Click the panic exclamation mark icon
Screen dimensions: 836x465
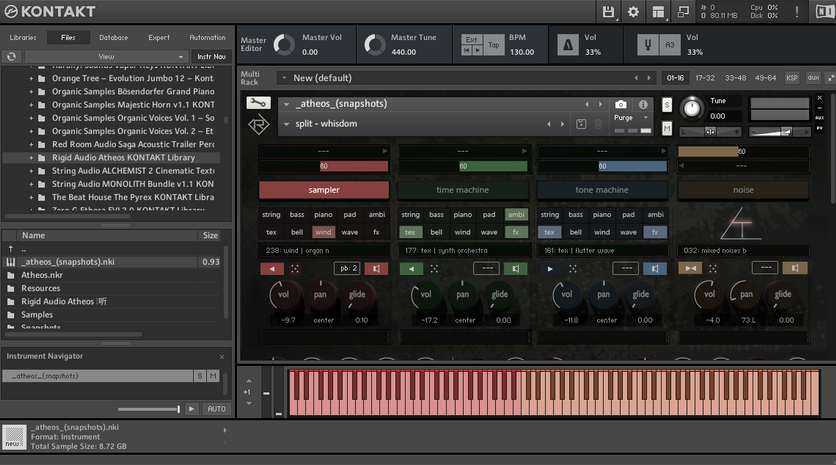coord(797,12)
